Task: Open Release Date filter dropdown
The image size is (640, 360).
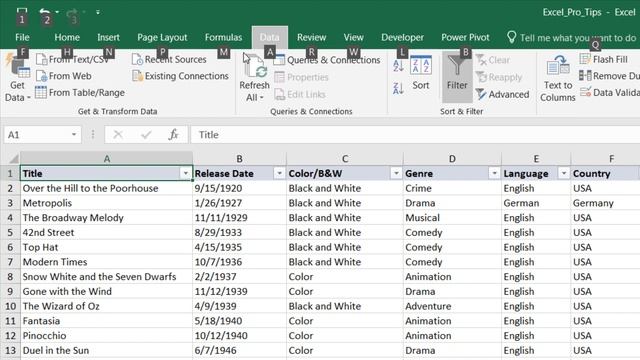Action: coord(279,173)
